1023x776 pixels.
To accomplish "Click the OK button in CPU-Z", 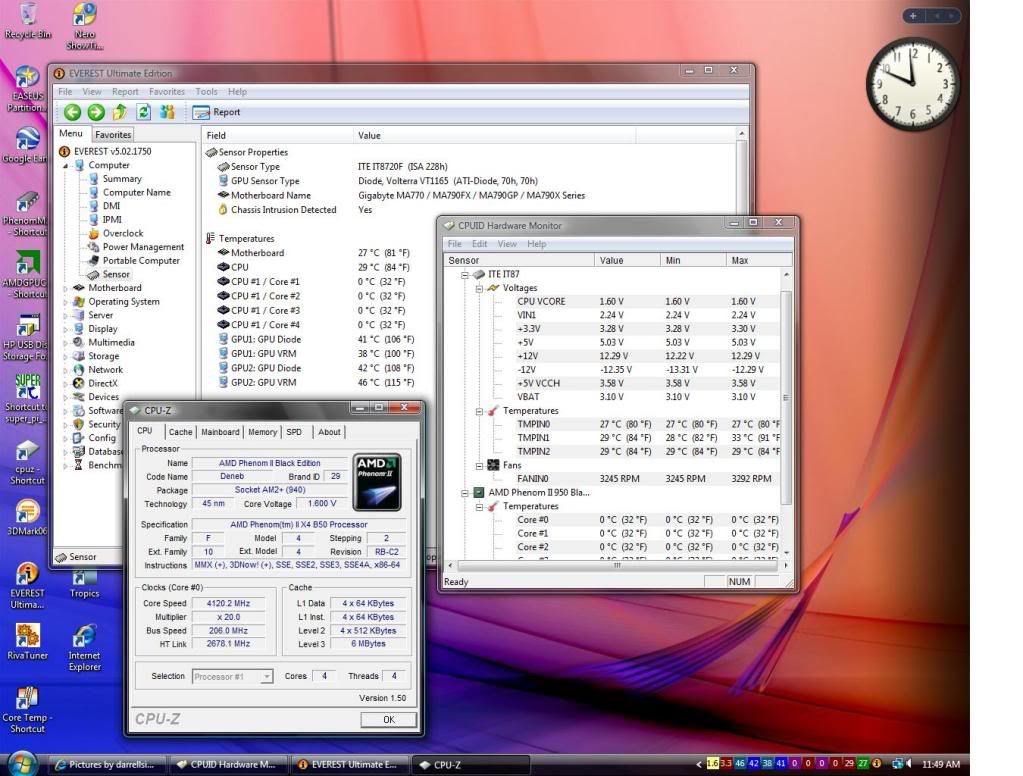I will [388, 720].
